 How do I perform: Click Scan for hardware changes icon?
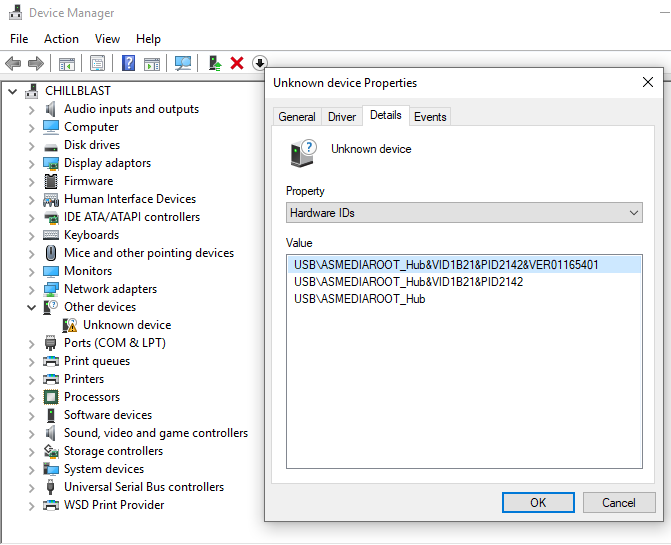tap(183, 64)
